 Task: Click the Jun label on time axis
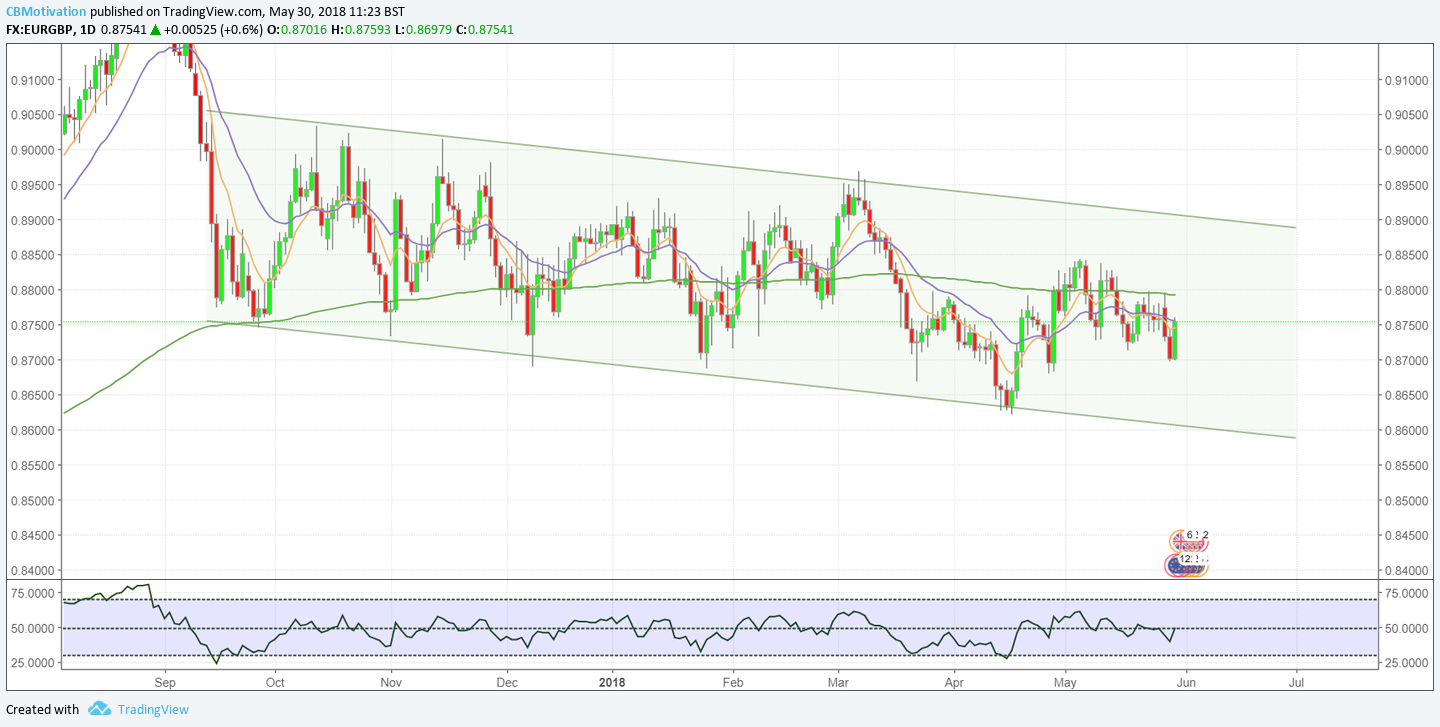1185,683
